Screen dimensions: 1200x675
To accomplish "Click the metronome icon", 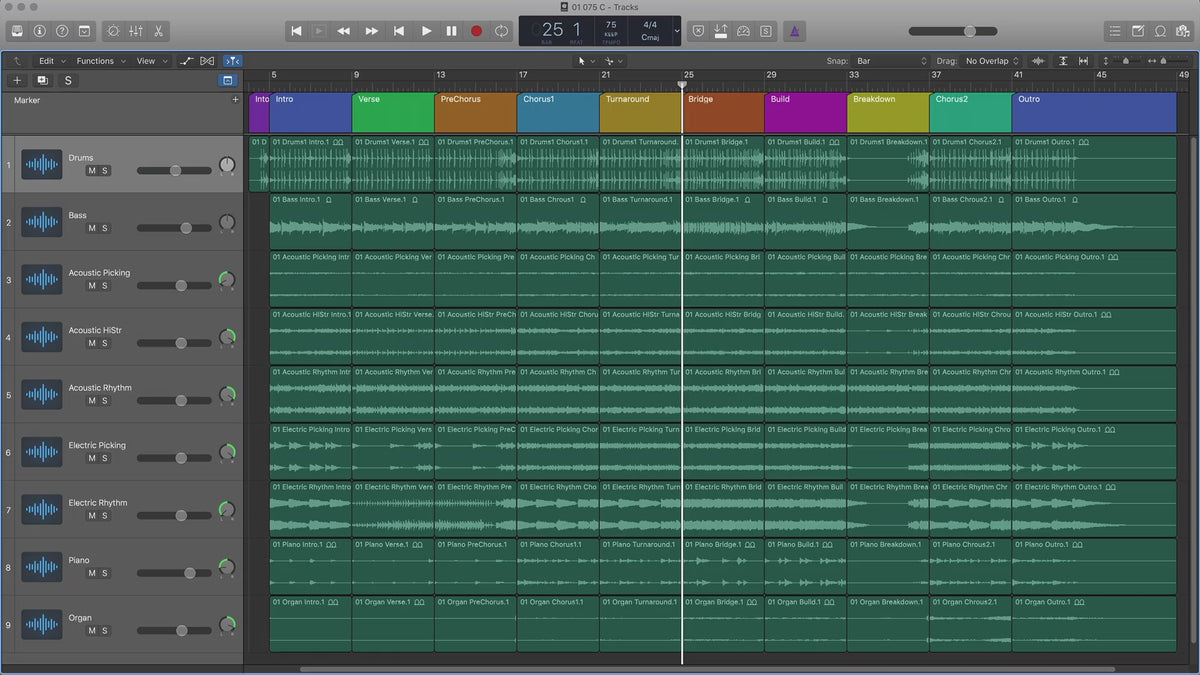I will coord(793,31).
